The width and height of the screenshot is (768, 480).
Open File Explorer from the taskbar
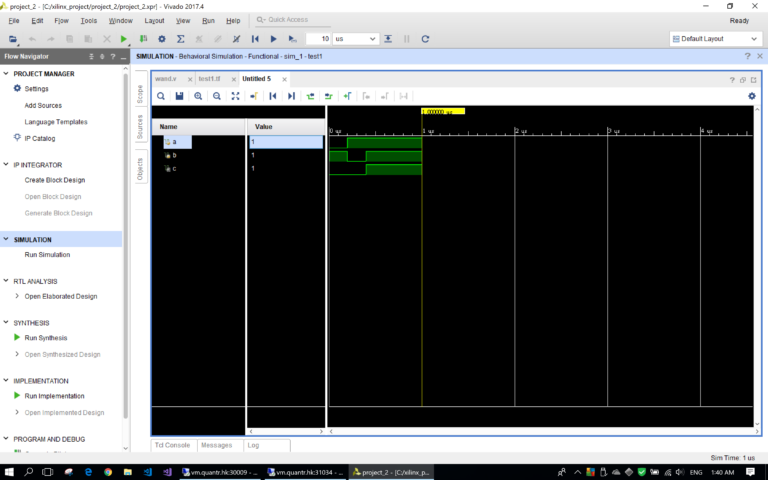pyautogui.click(x=127, y=472)
